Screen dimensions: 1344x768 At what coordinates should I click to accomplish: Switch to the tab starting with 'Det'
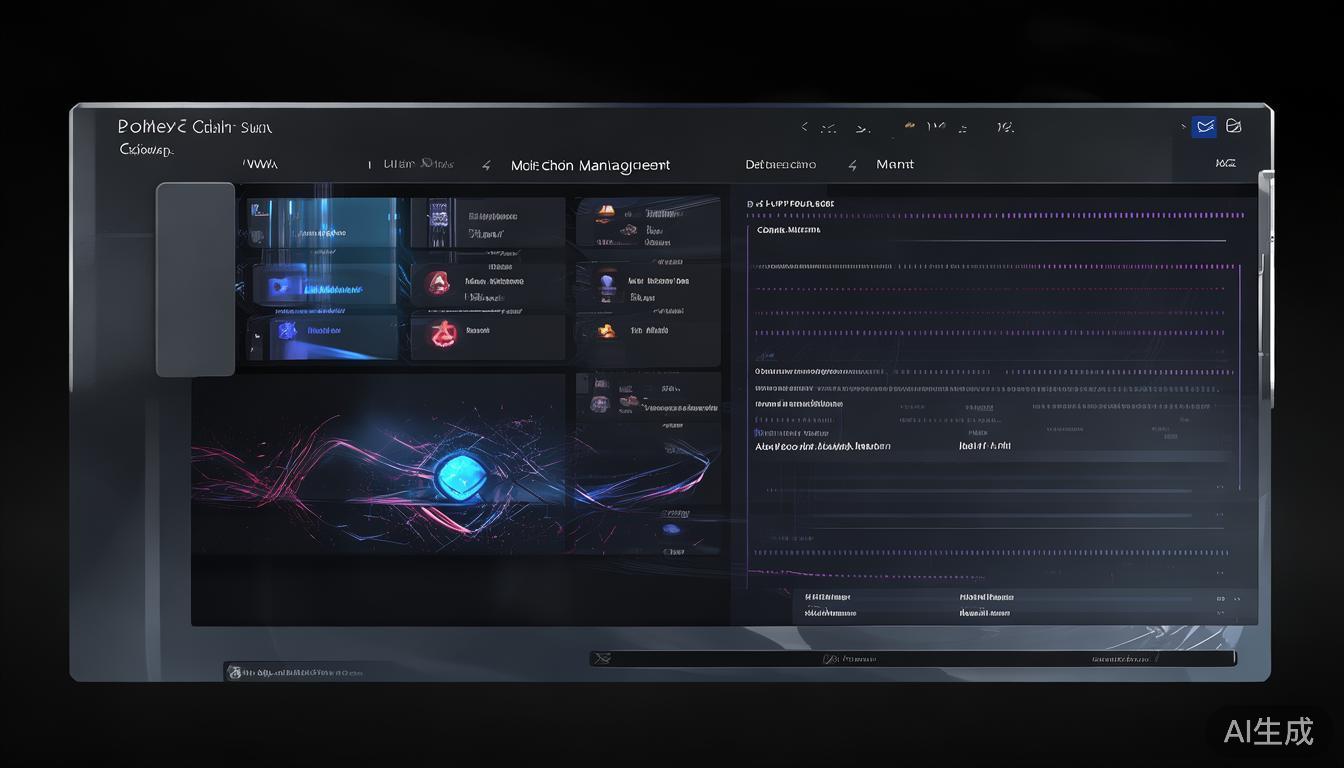point(780,165)
